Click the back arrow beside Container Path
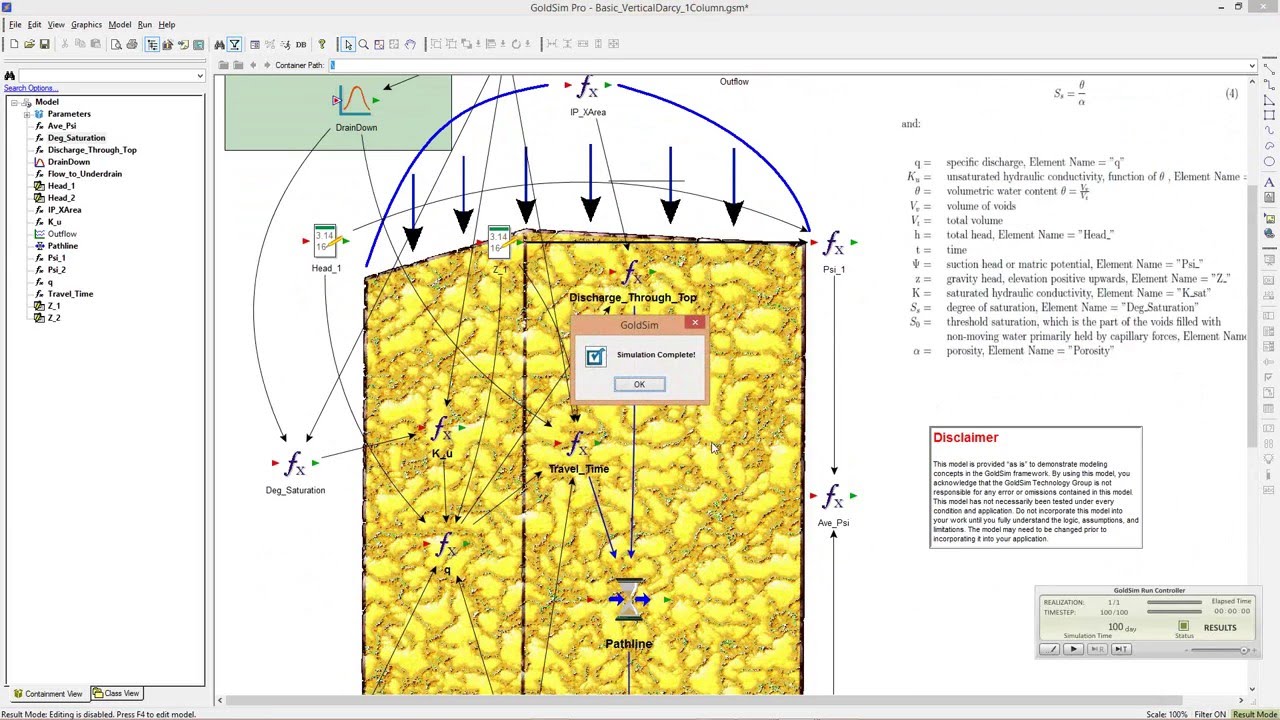Screen dimensions: 1280x720 (253, 65)
